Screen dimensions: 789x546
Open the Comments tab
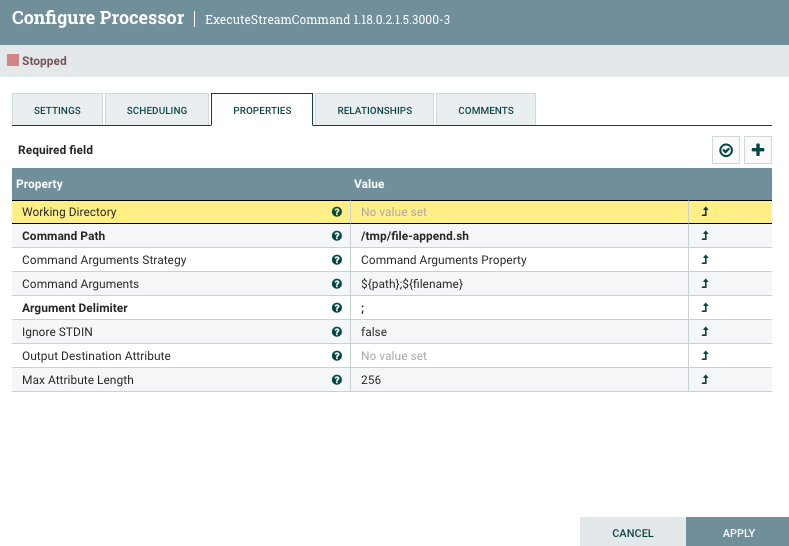(486, 110)
